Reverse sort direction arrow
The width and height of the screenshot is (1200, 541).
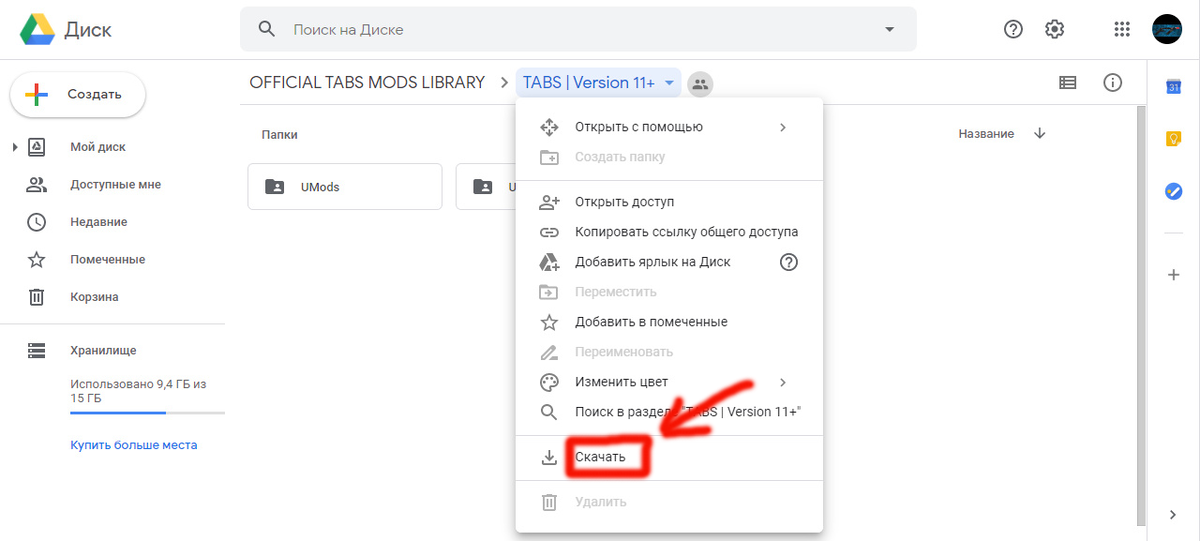[1040, 134]
